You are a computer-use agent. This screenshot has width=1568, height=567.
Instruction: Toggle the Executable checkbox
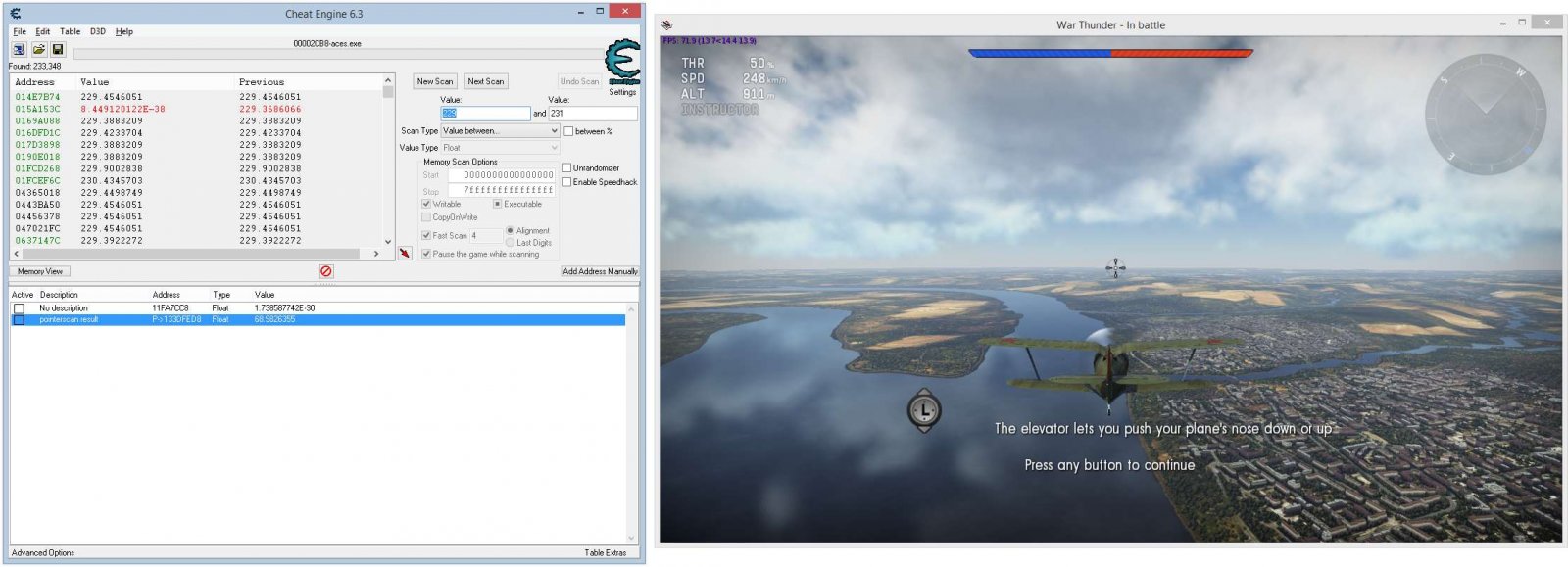(x=497, y=204)
